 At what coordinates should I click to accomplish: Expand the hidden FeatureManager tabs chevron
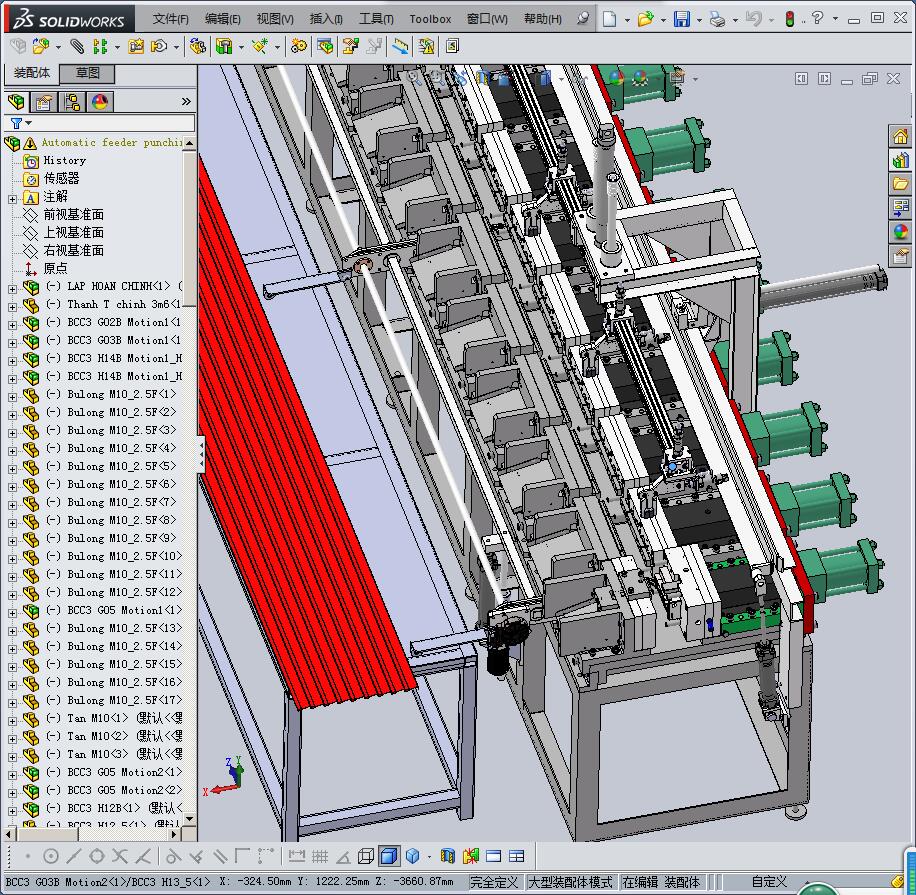186,102
